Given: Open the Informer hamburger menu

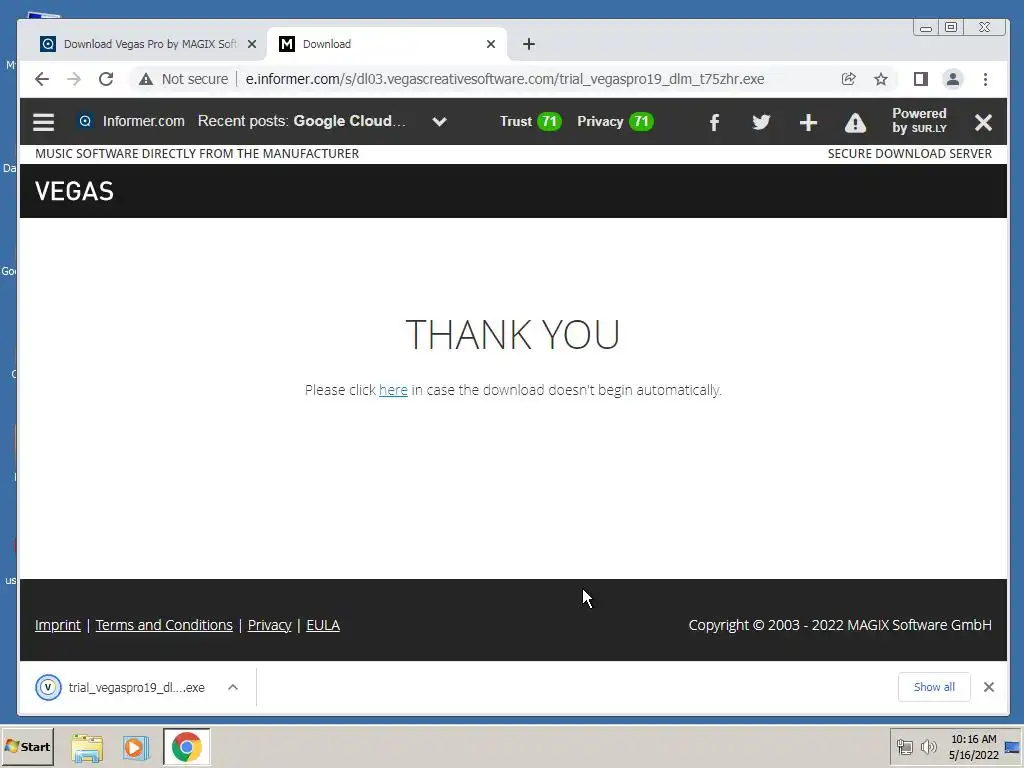Looking at the screenshot, I should pos(44,121).
